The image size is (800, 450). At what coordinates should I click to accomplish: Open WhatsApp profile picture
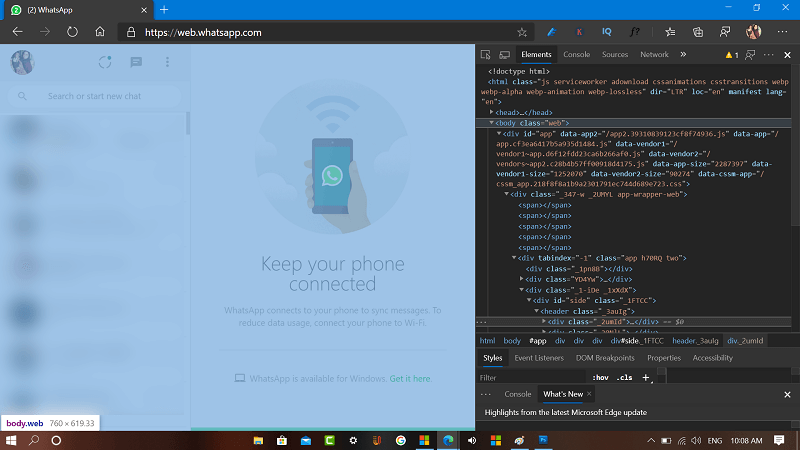point(22,62)
